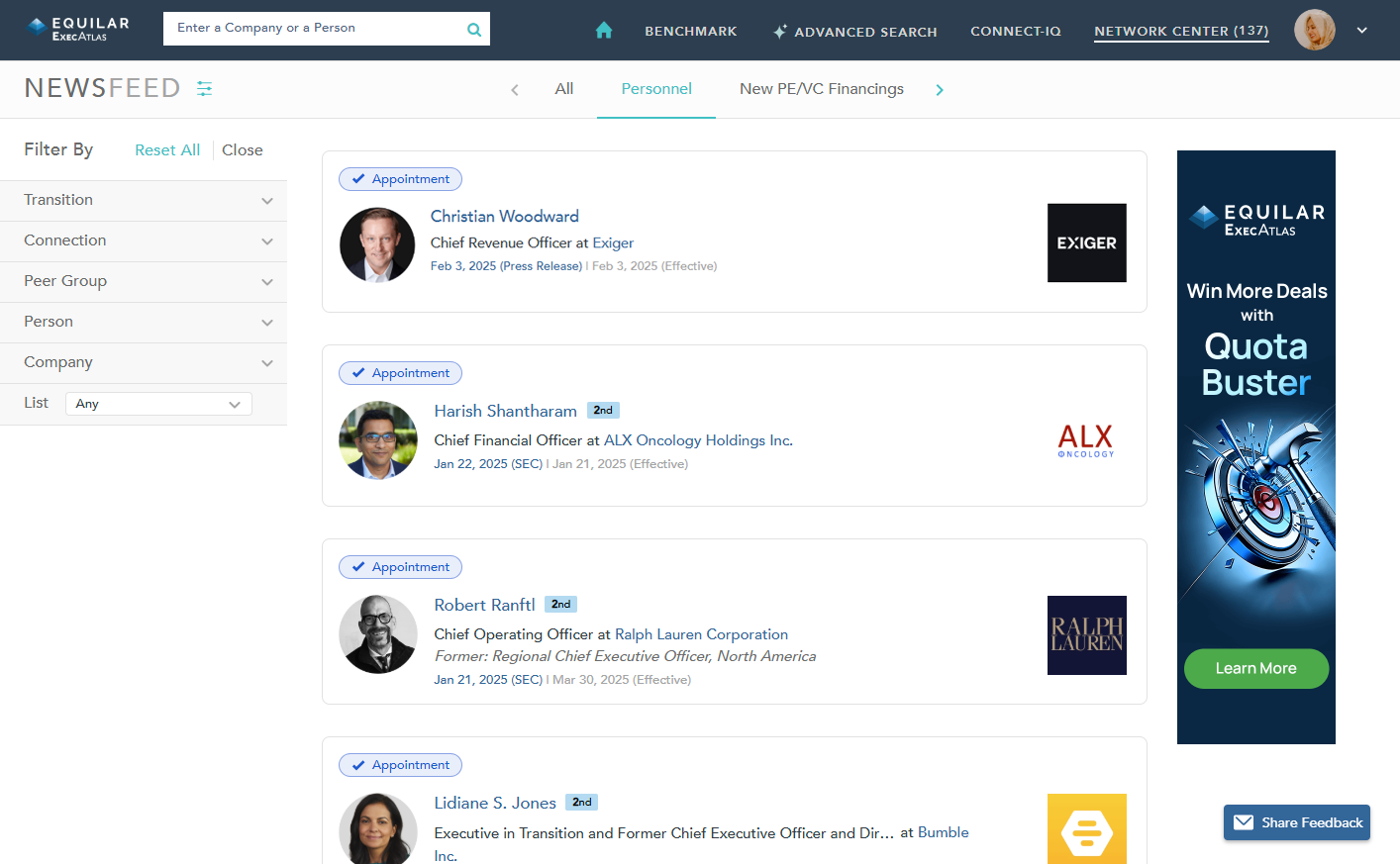Click the ALX Oncology logo
Screen dimensions: 1400x864
(x=1086, y=440)
